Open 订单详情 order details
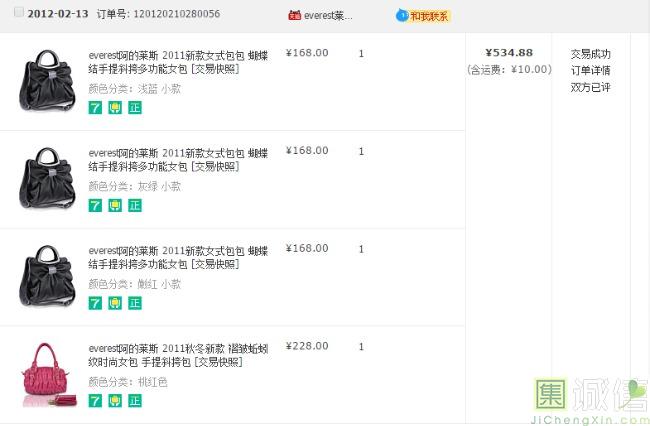This screenshot has width=650, height=426. click(x=590, y=70)
